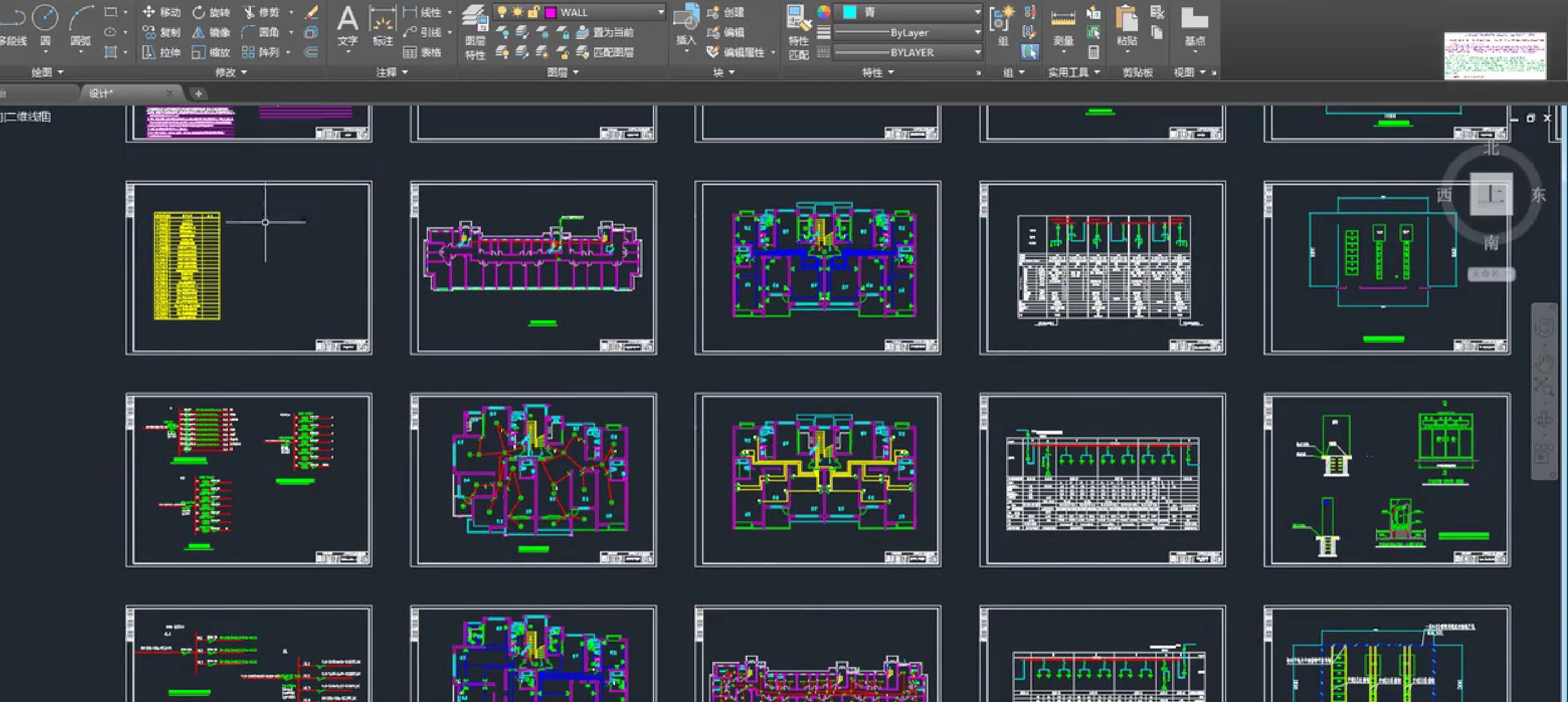The height and width of the screenshot is (702, 1568).
Task: Toggle WALL layer on/off lightbulb
Action: 502,12
